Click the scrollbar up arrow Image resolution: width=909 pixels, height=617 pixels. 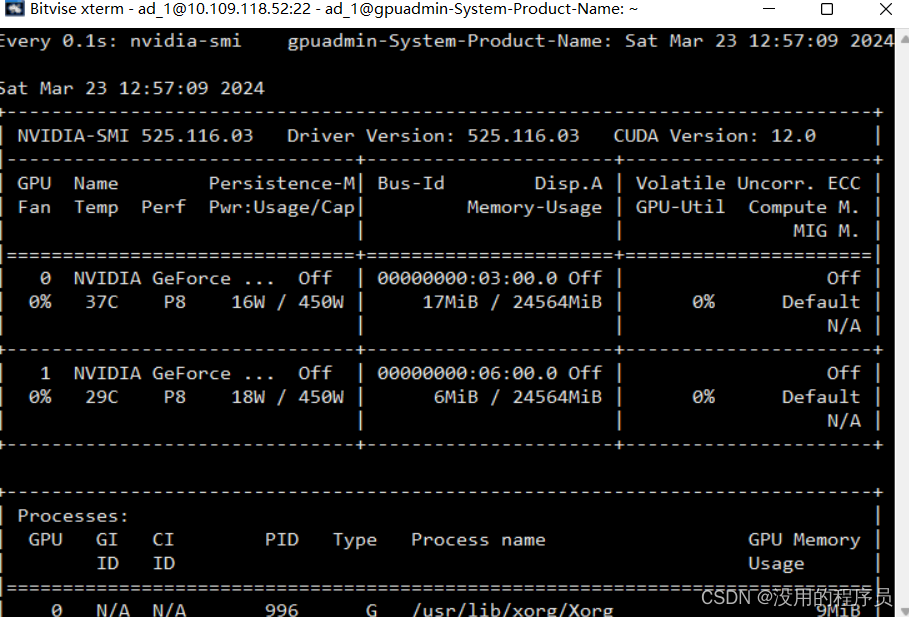coord(903,39)
